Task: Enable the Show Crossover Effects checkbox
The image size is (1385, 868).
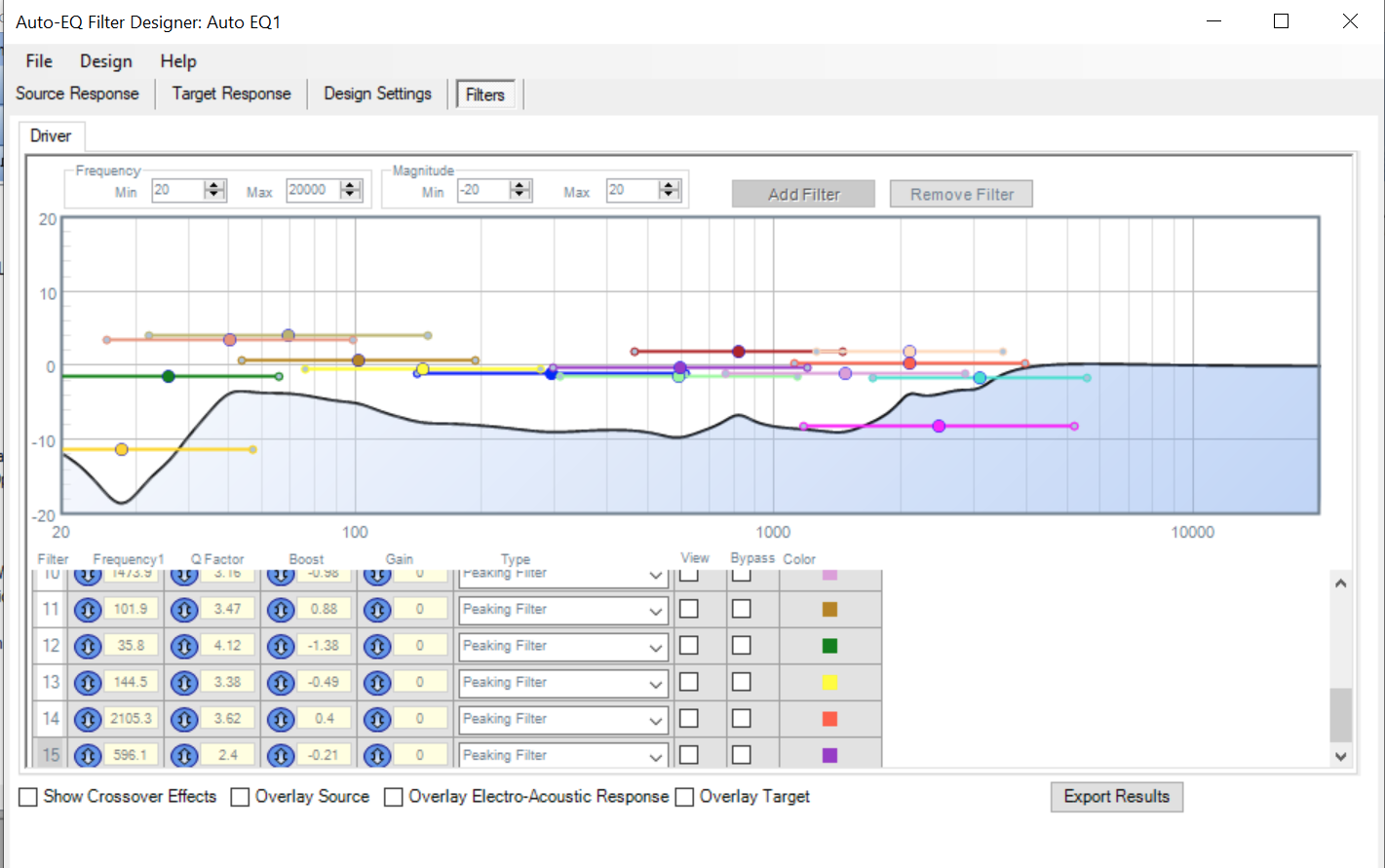Action: pos(29,797)
